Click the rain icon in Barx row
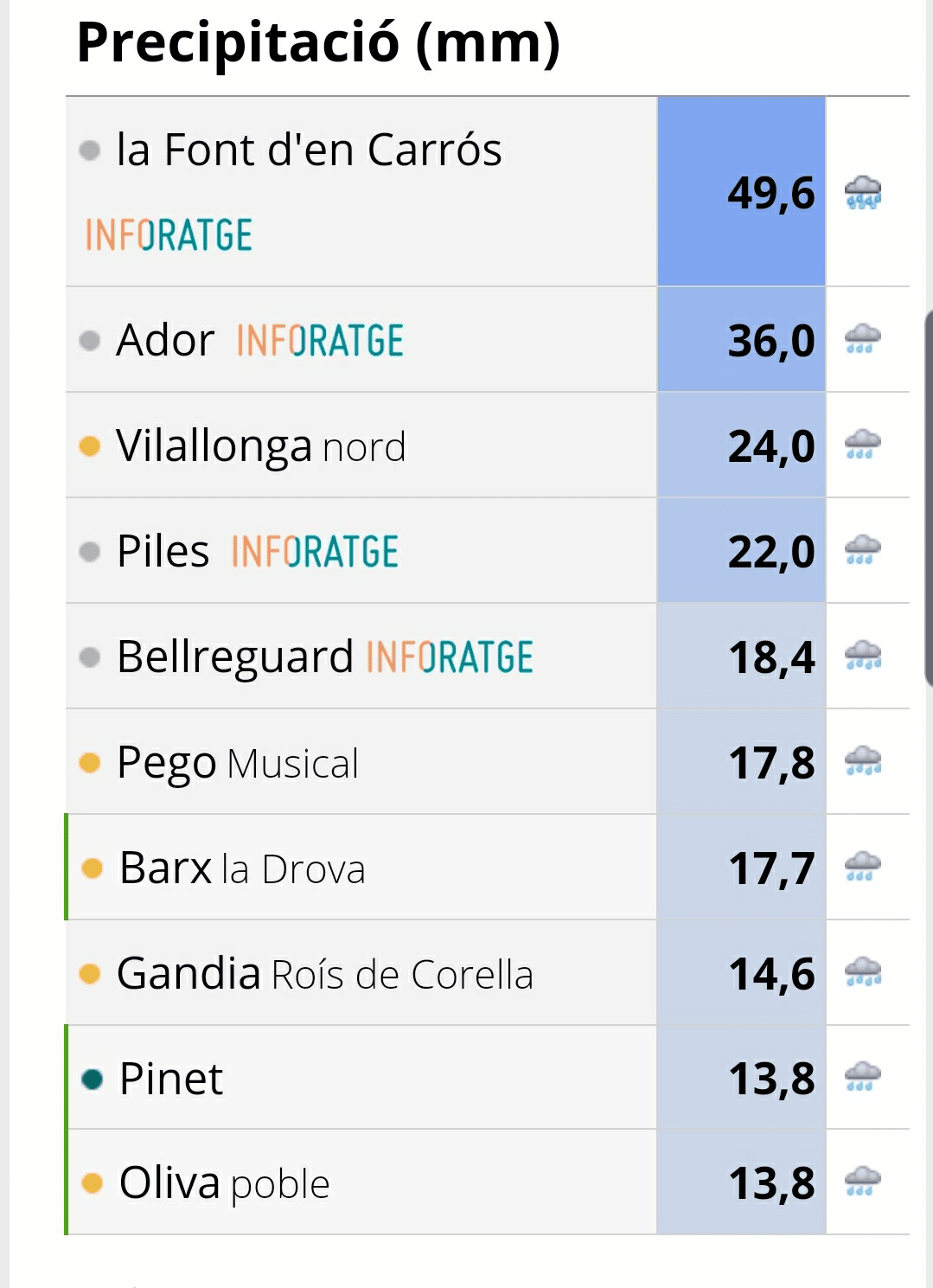The height and width of the screenshot is (1288, 933). click(862, 867)
